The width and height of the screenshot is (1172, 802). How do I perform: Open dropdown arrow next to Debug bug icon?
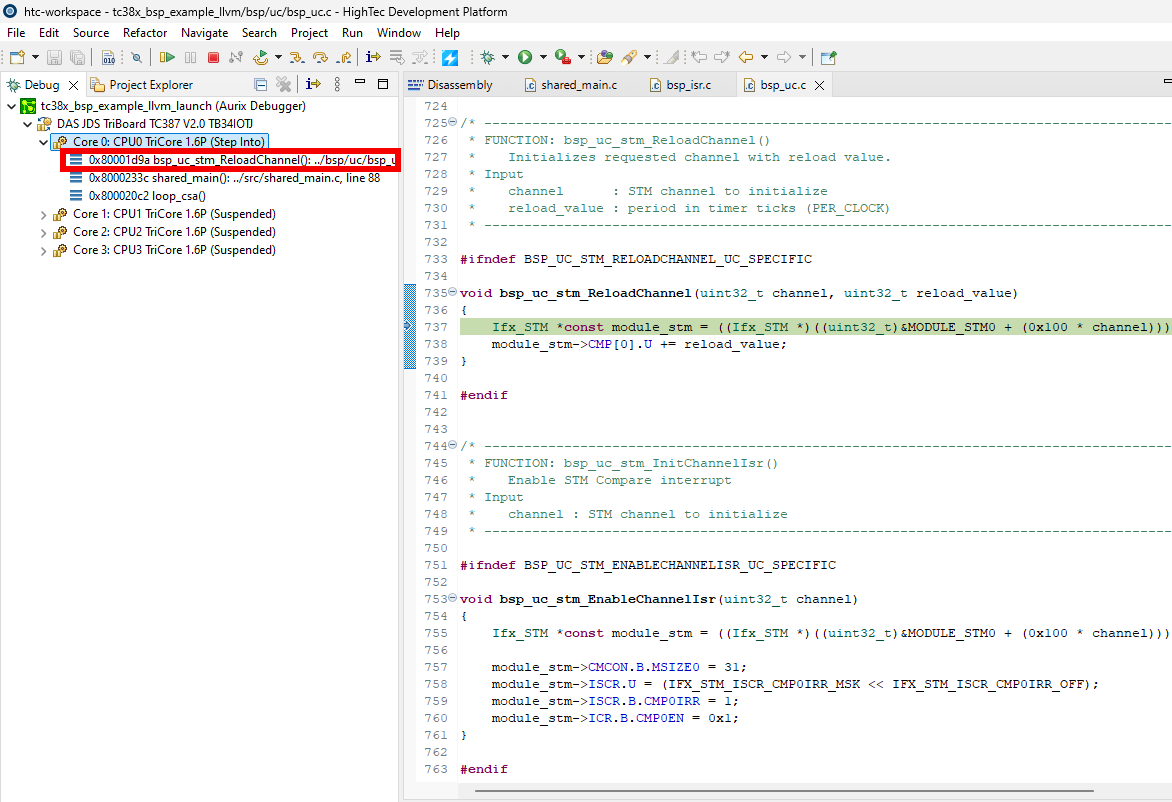point(505,58)
